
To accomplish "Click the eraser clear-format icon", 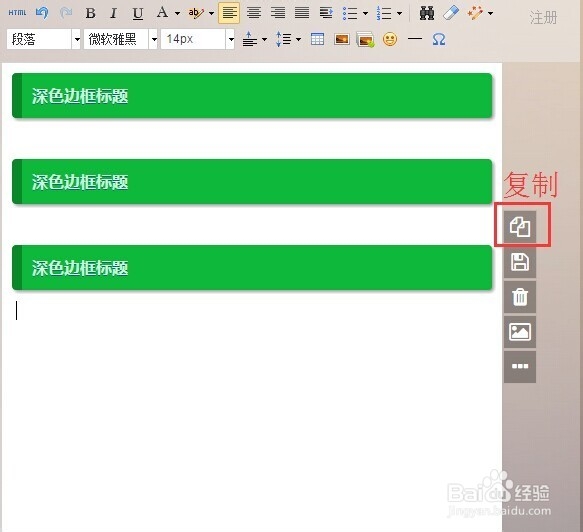I will (451, 13).
